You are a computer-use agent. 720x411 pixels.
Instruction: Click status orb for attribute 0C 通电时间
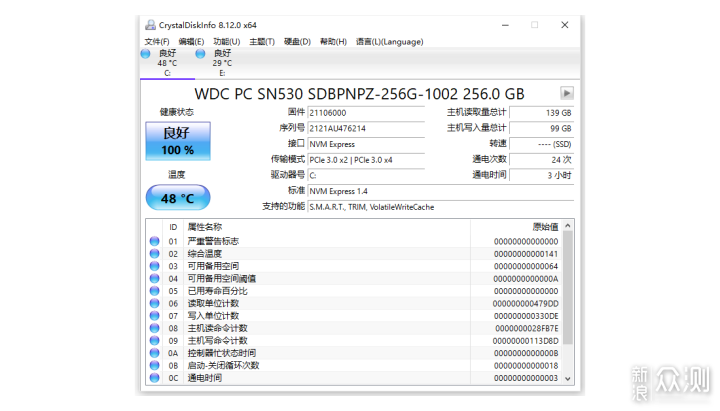tap(155, 377)
